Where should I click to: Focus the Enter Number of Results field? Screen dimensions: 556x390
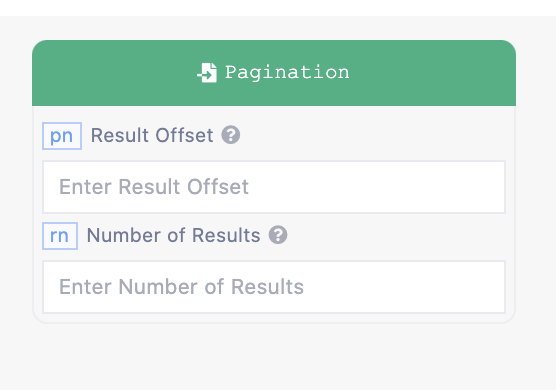pyautogui.click(x=274, y=287)
